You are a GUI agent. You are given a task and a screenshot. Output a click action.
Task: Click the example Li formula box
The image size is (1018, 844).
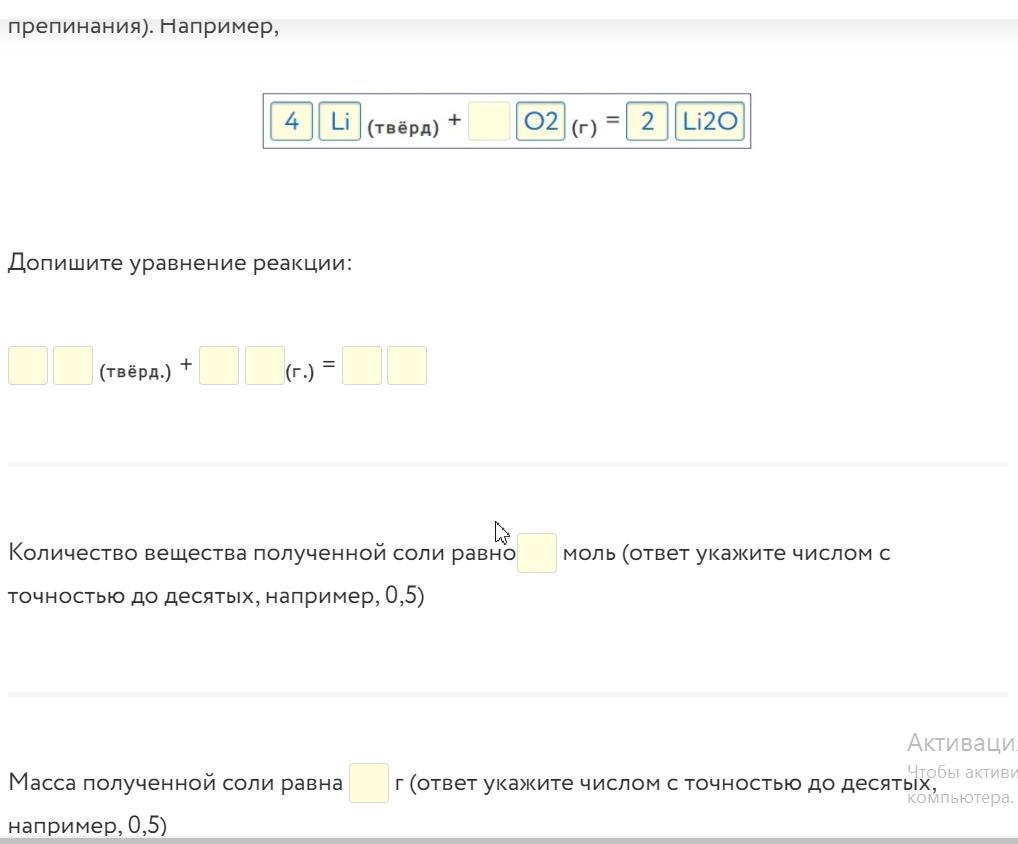[x=340, y=122]
